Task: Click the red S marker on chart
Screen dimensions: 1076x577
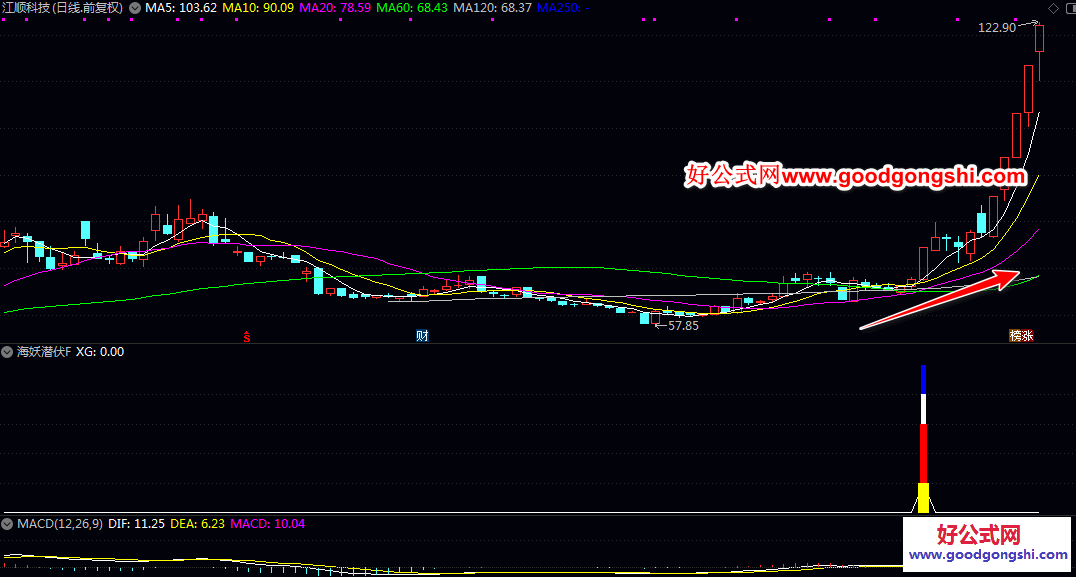Action: click(x=247, y=336)
